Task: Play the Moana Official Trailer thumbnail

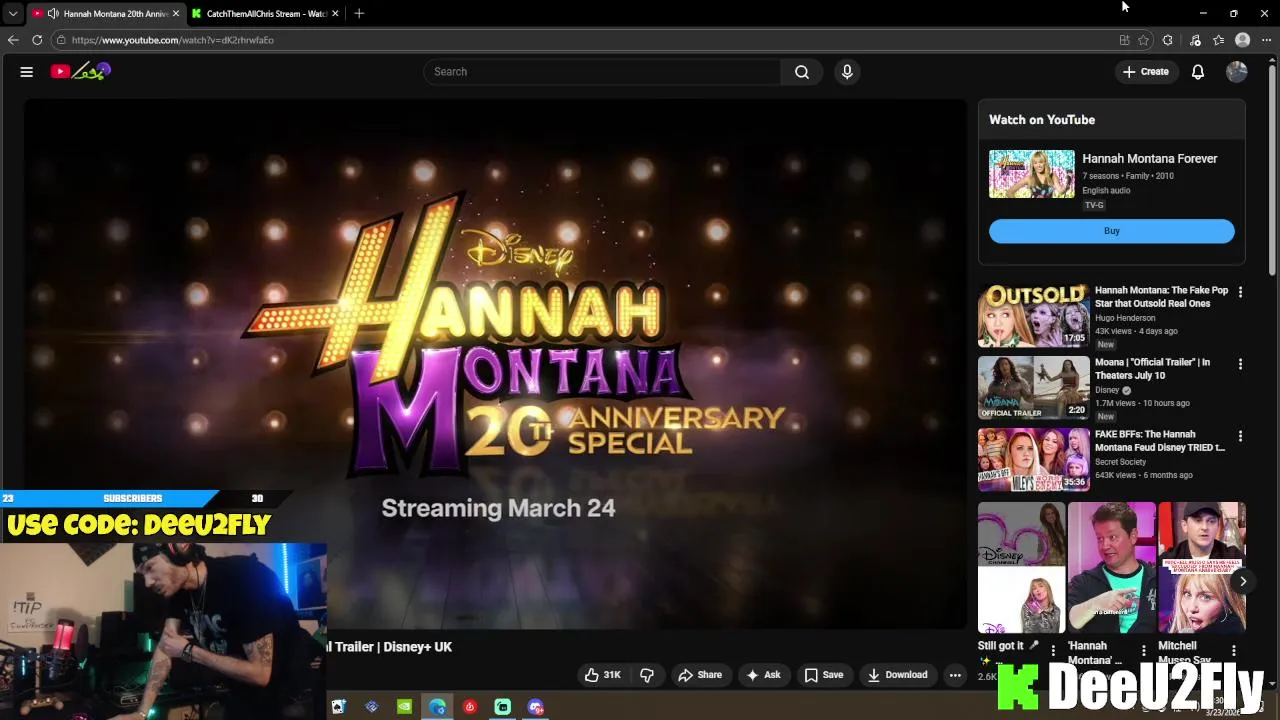Action: tap(1034, 387)
